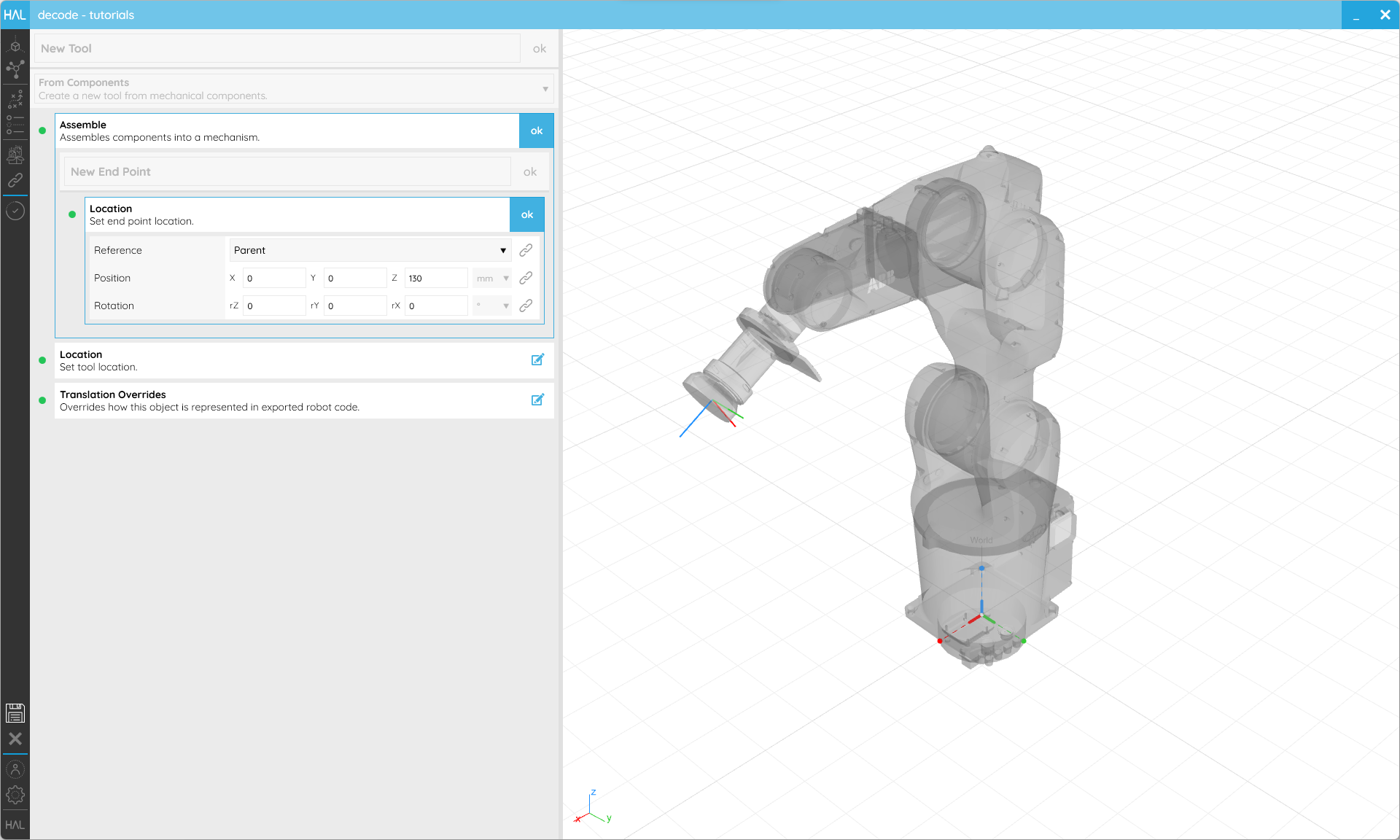The height and width of the screenshot is (840, 1400).
Task: Click the New End Point name field
Action: tap(287, 171)
